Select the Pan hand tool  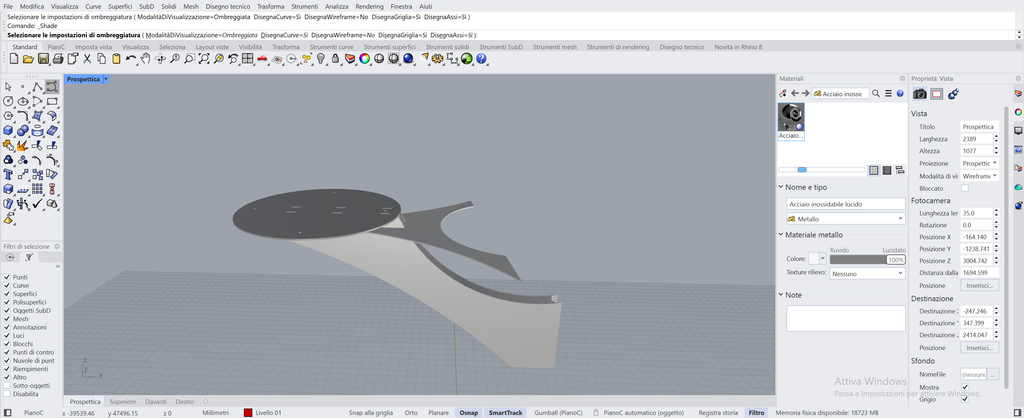tap(146, 59)
